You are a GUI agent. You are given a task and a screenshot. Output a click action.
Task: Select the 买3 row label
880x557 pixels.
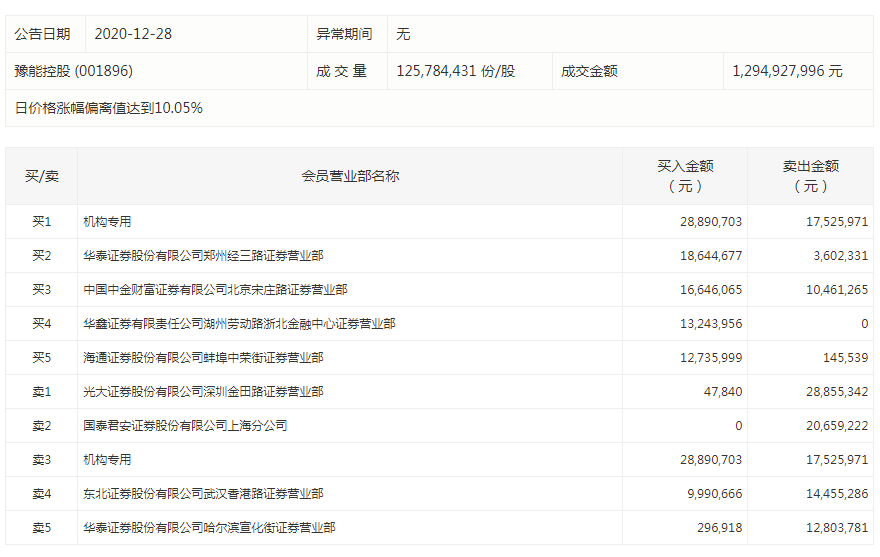[42, 290]
